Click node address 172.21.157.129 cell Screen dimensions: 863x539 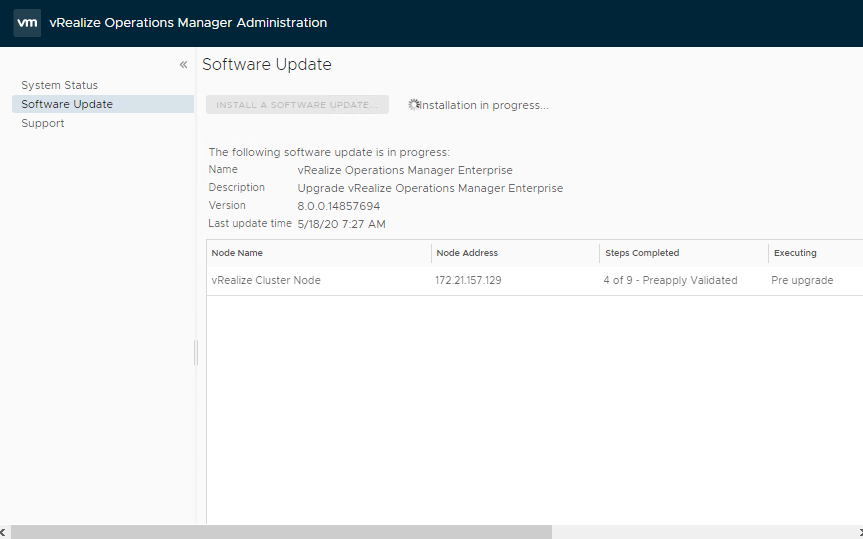click(468, 280)
